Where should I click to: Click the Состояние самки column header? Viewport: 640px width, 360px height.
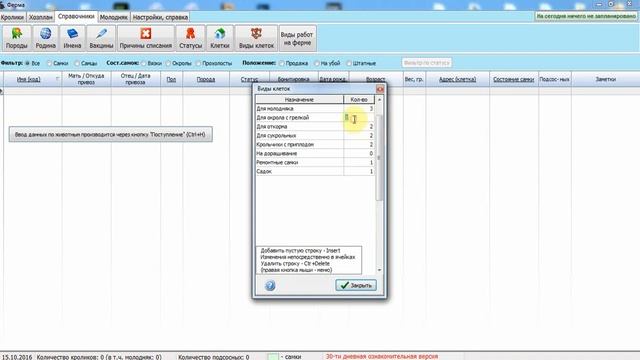pos(513,79)
